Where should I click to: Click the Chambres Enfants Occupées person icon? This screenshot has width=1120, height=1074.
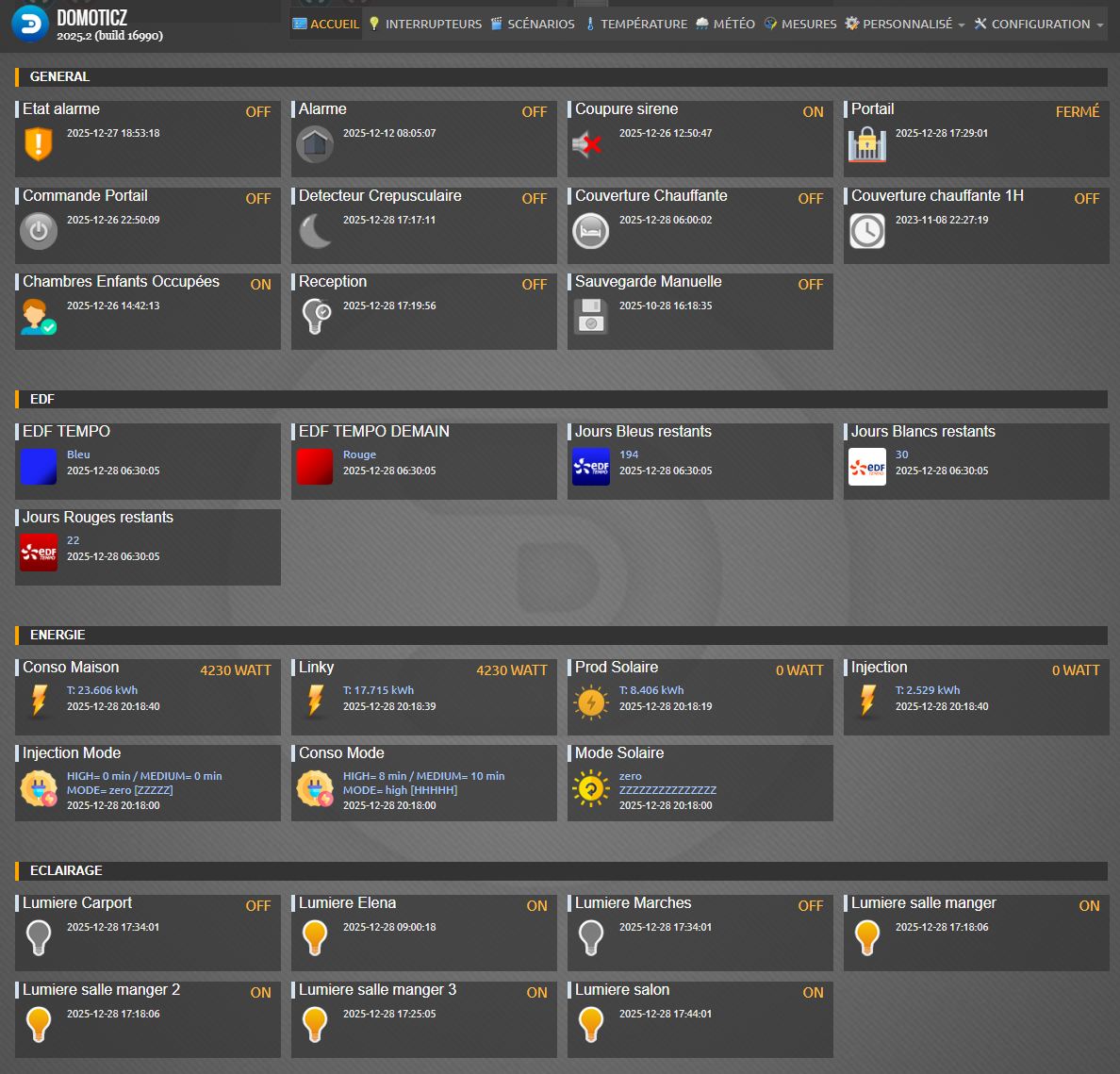pos(39,317)
